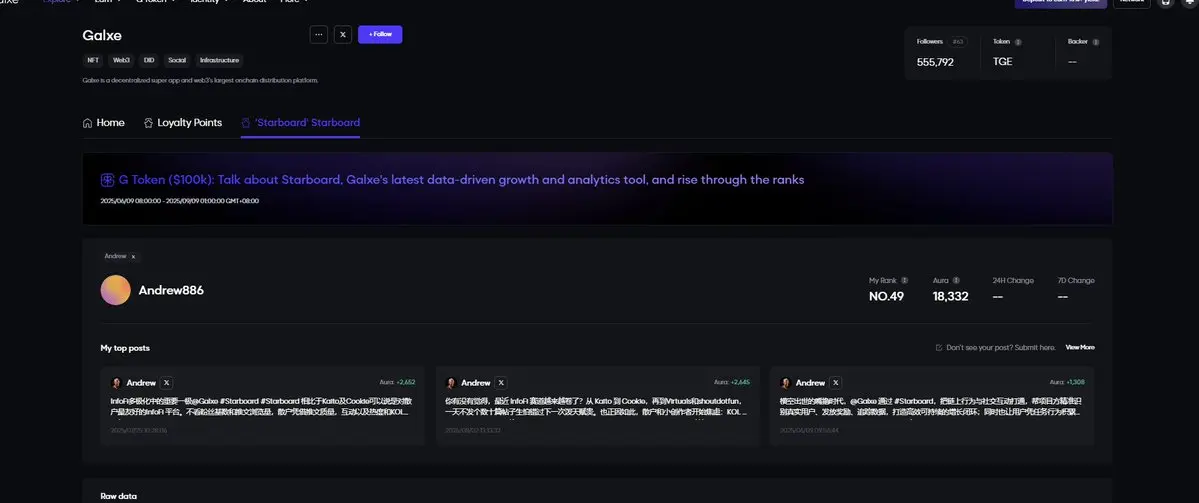The height and width of the screenshot is (503, 1199).
Task: Click the G Token campaign icon in the banner
Action: (x=108, y=180)
